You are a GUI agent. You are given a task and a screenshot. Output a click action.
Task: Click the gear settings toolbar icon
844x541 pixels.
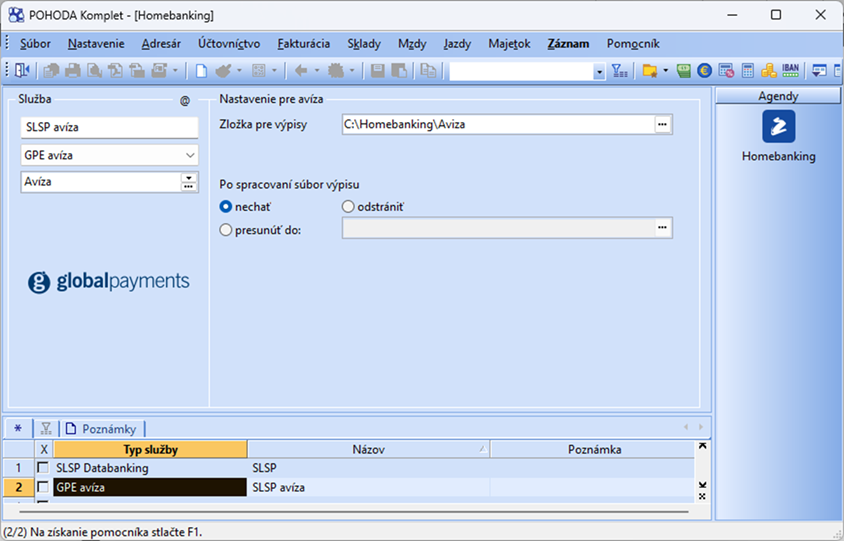336,71
